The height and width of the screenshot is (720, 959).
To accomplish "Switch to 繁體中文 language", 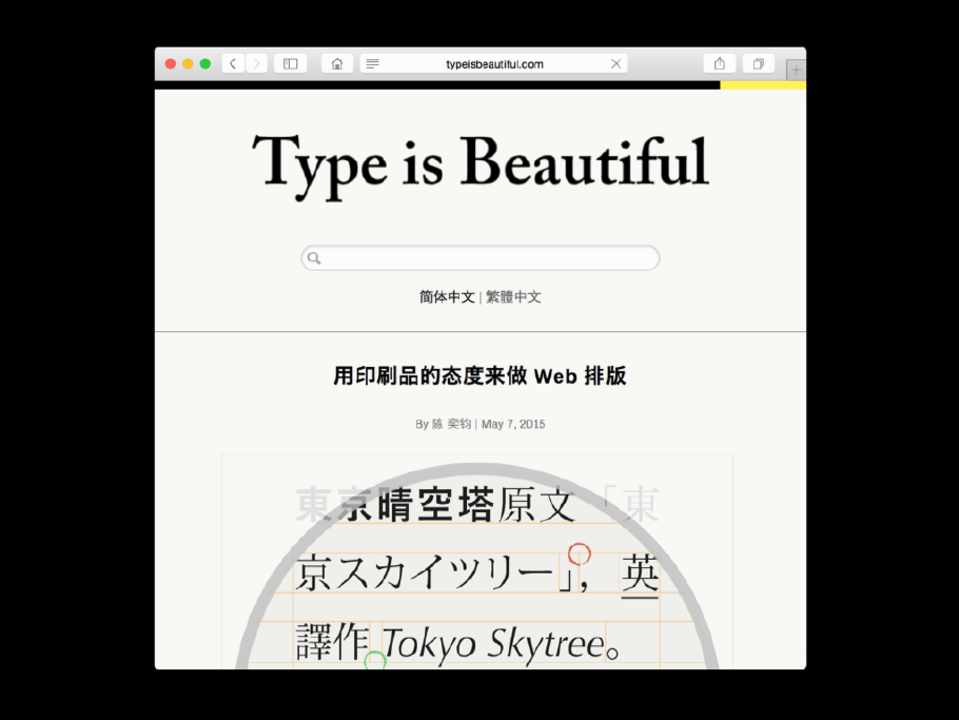I will coord(514,297).
